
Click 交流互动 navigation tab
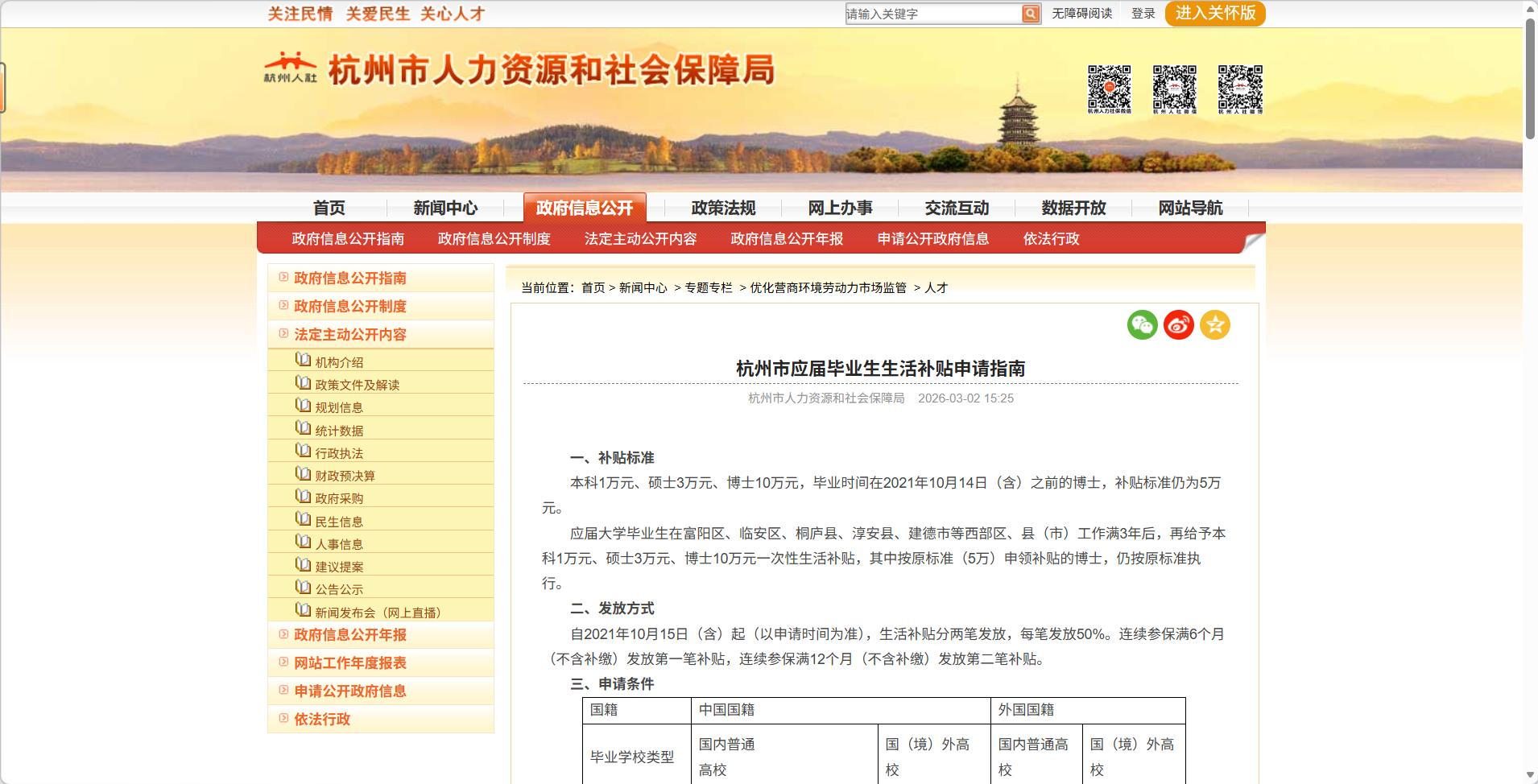click(957, 208)
